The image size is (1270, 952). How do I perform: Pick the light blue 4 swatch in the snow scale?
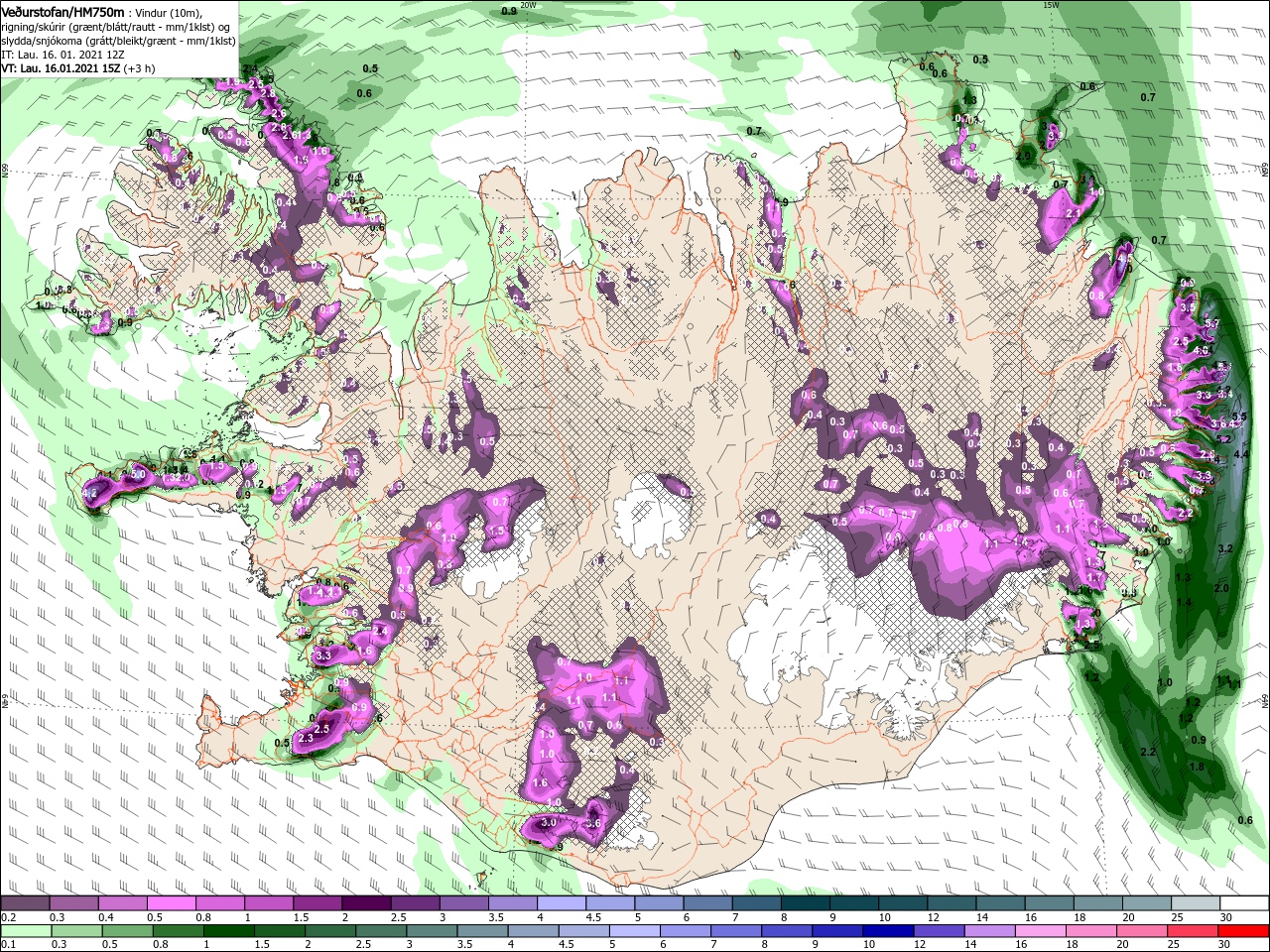tap(561, 903)
